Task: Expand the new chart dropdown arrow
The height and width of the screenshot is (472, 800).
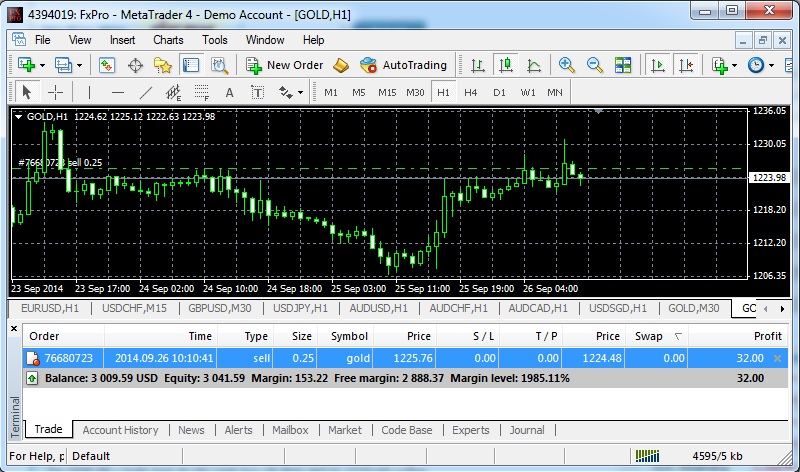Action: (x=43, y=65)
